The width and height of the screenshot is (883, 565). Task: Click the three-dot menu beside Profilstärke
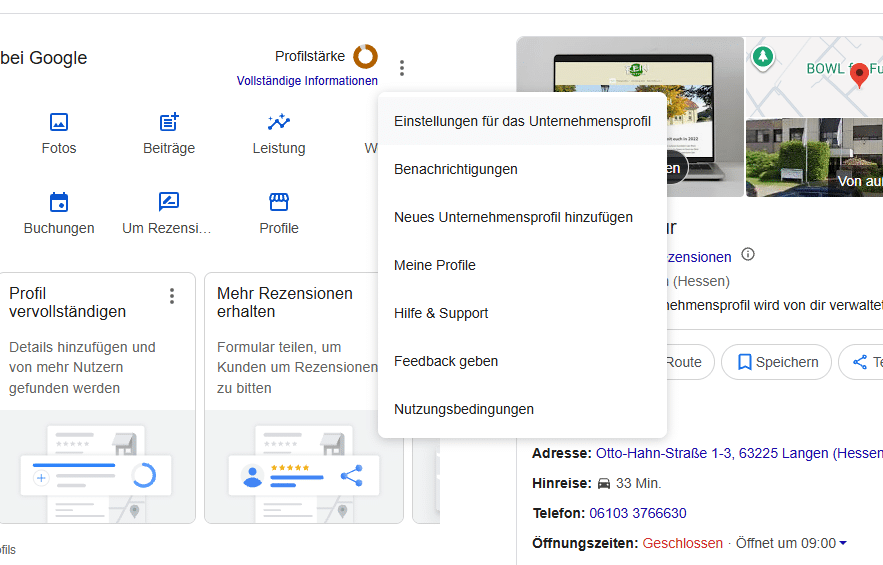pos(402,68)
